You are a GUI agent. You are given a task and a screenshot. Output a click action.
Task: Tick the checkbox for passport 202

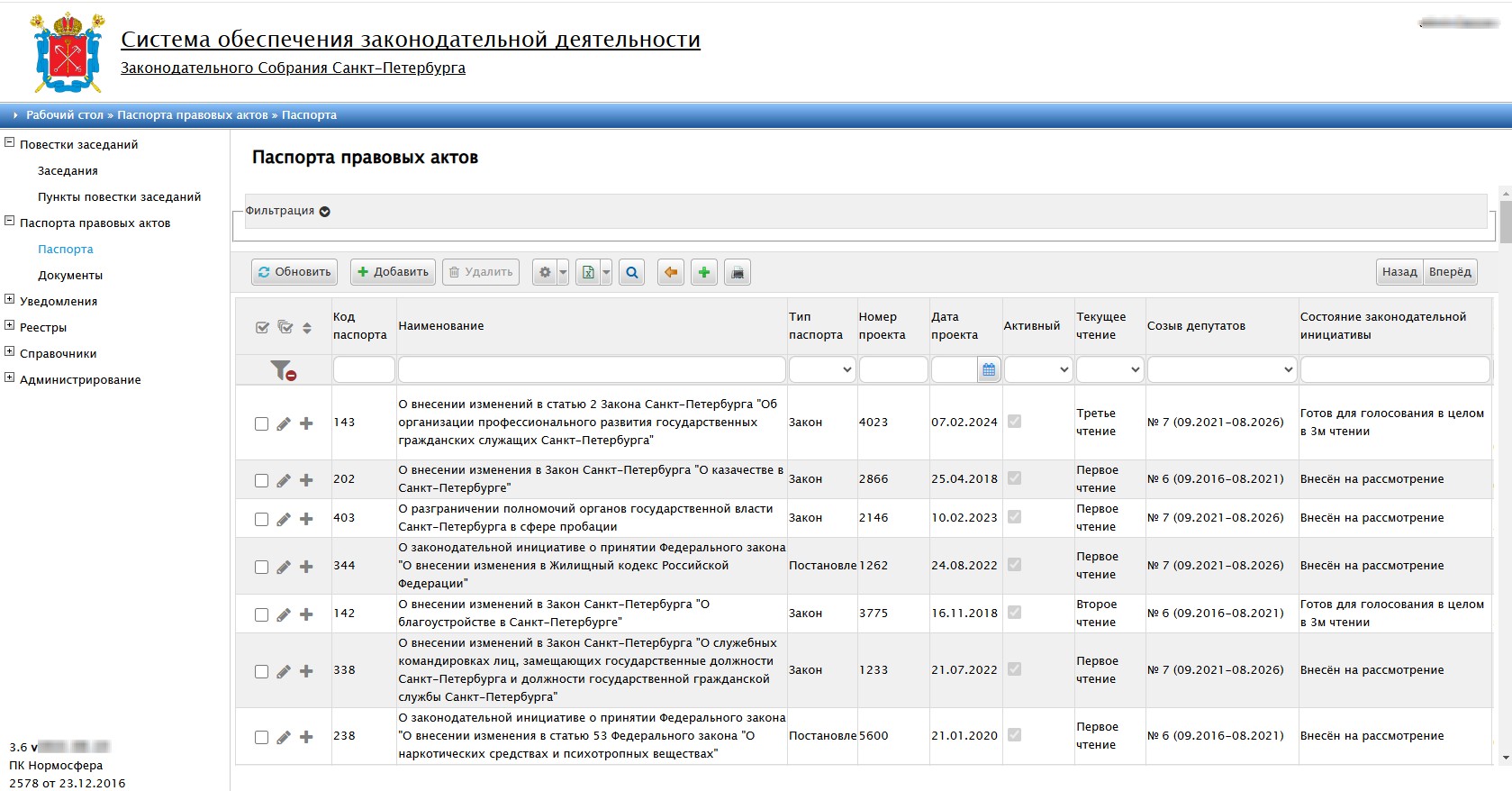(261, 480)
